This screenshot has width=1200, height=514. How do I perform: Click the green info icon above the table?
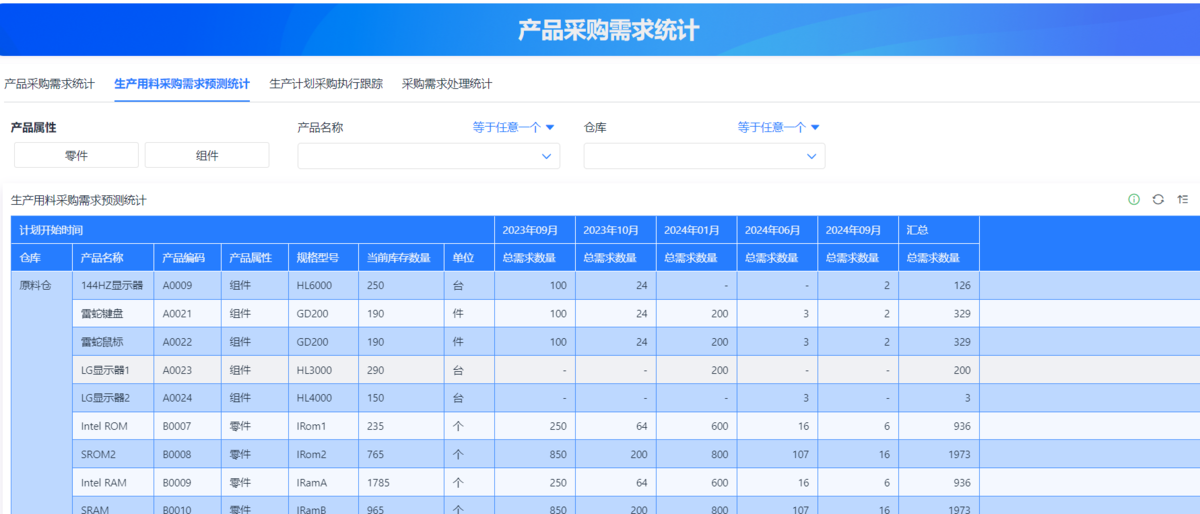coord(1134,200)
